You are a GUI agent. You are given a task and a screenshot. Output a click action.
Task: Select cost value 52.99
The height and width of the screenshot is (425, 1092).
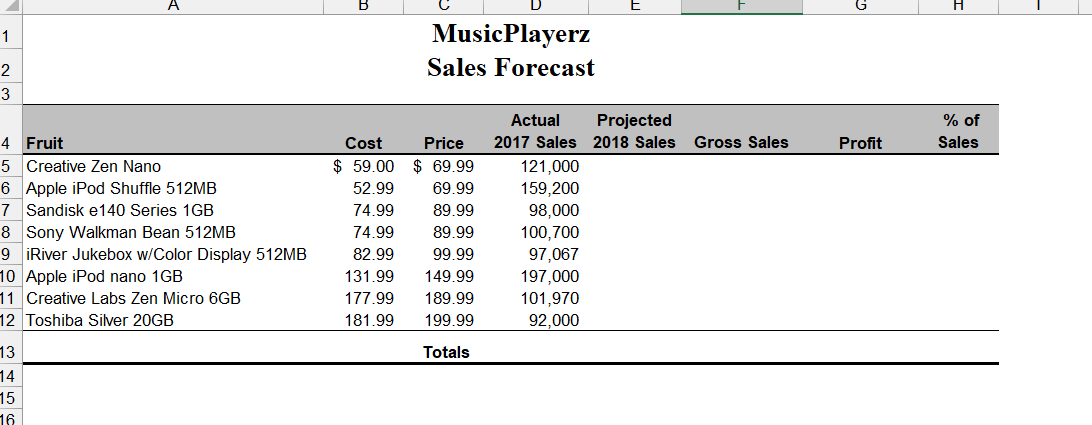click(x=364, y=188)
